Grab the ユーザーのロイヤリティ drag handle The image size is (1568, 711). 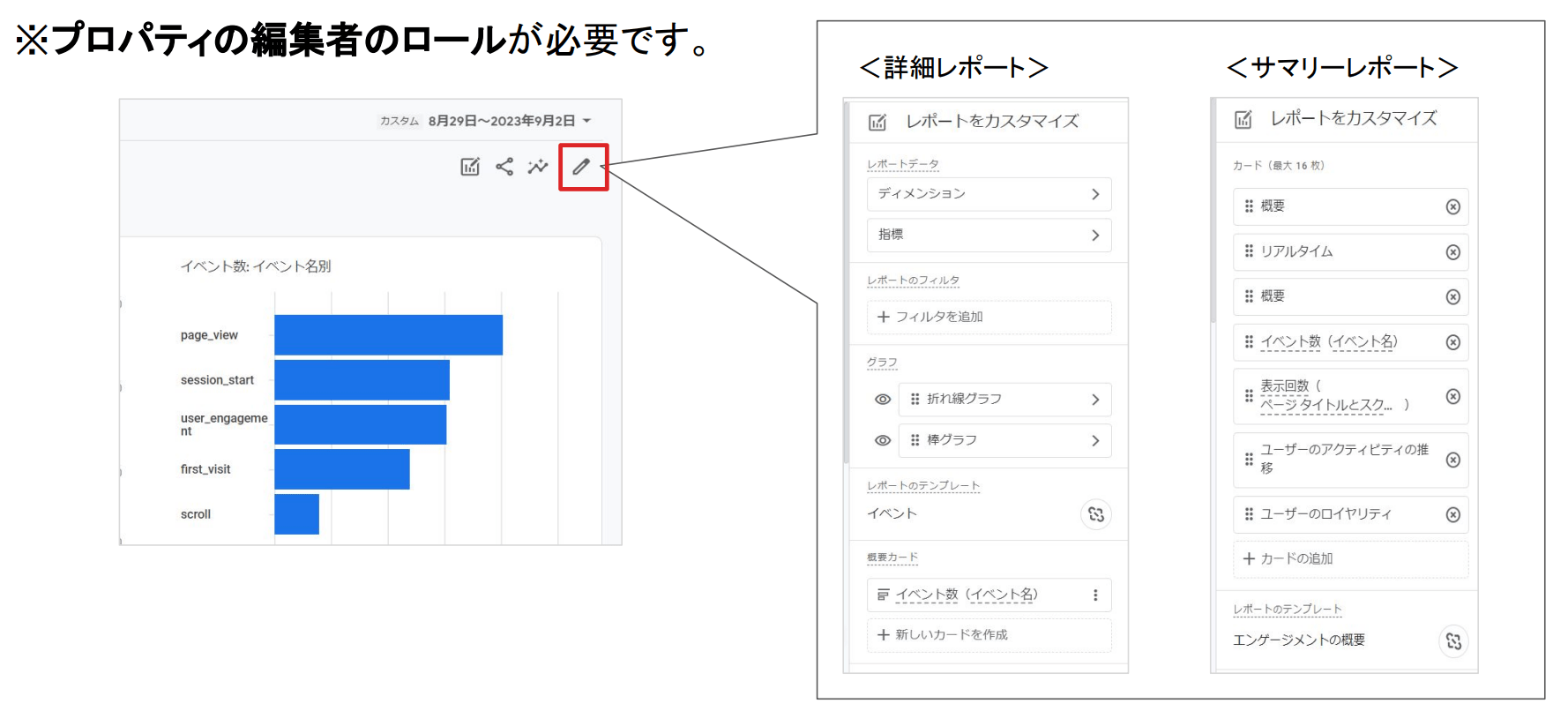[x=1249, y=513]
